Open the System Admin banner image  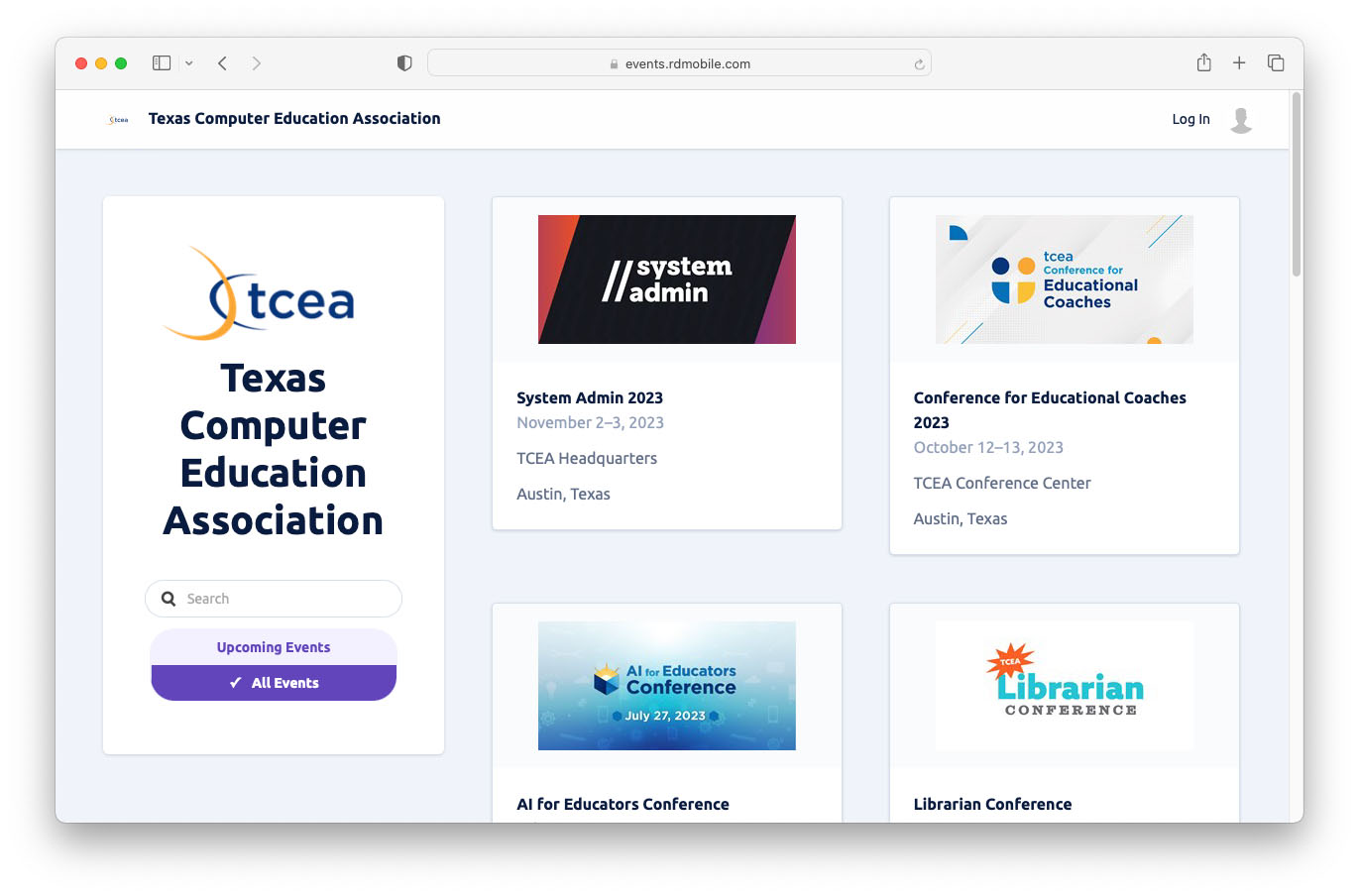pyautogui.click(x=667, y=280)
